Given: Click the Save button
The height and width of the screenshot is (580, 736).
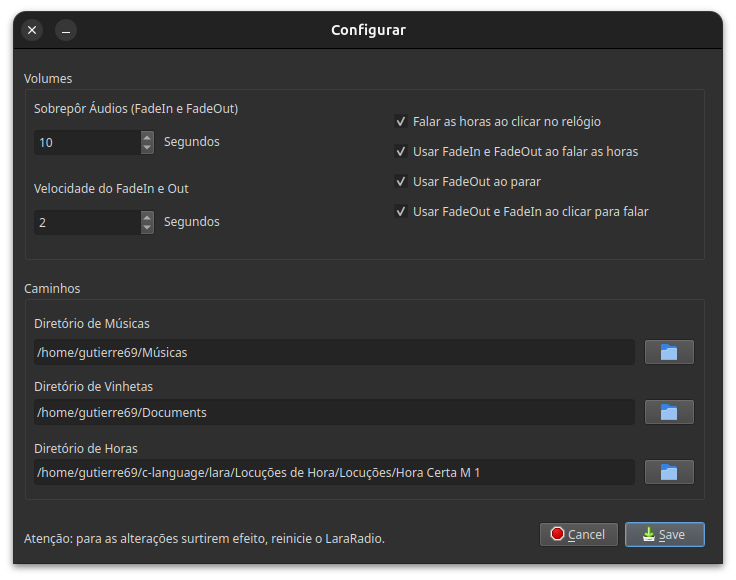Looking at the screenshot, I should 665,534.
